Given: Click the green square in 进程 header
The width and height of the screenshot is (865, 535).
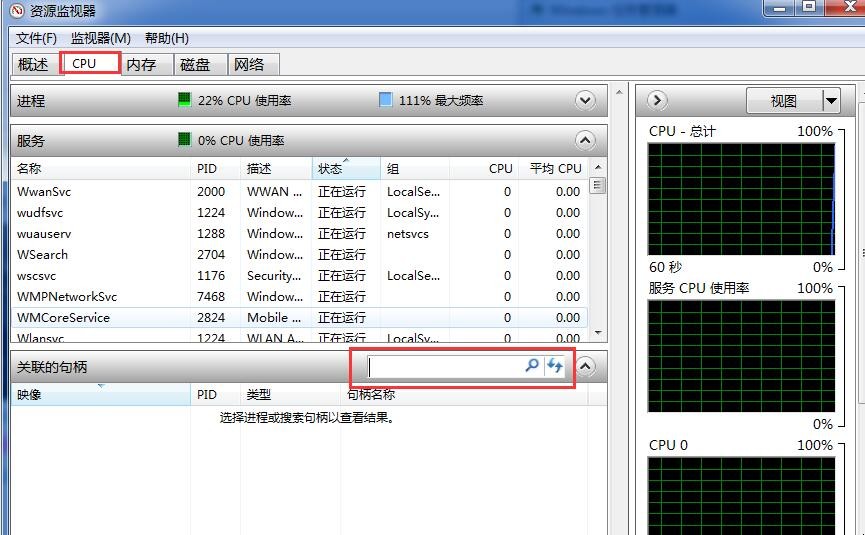Looking at the screenshot, I should pyautogui.click(x=184, y=100).
